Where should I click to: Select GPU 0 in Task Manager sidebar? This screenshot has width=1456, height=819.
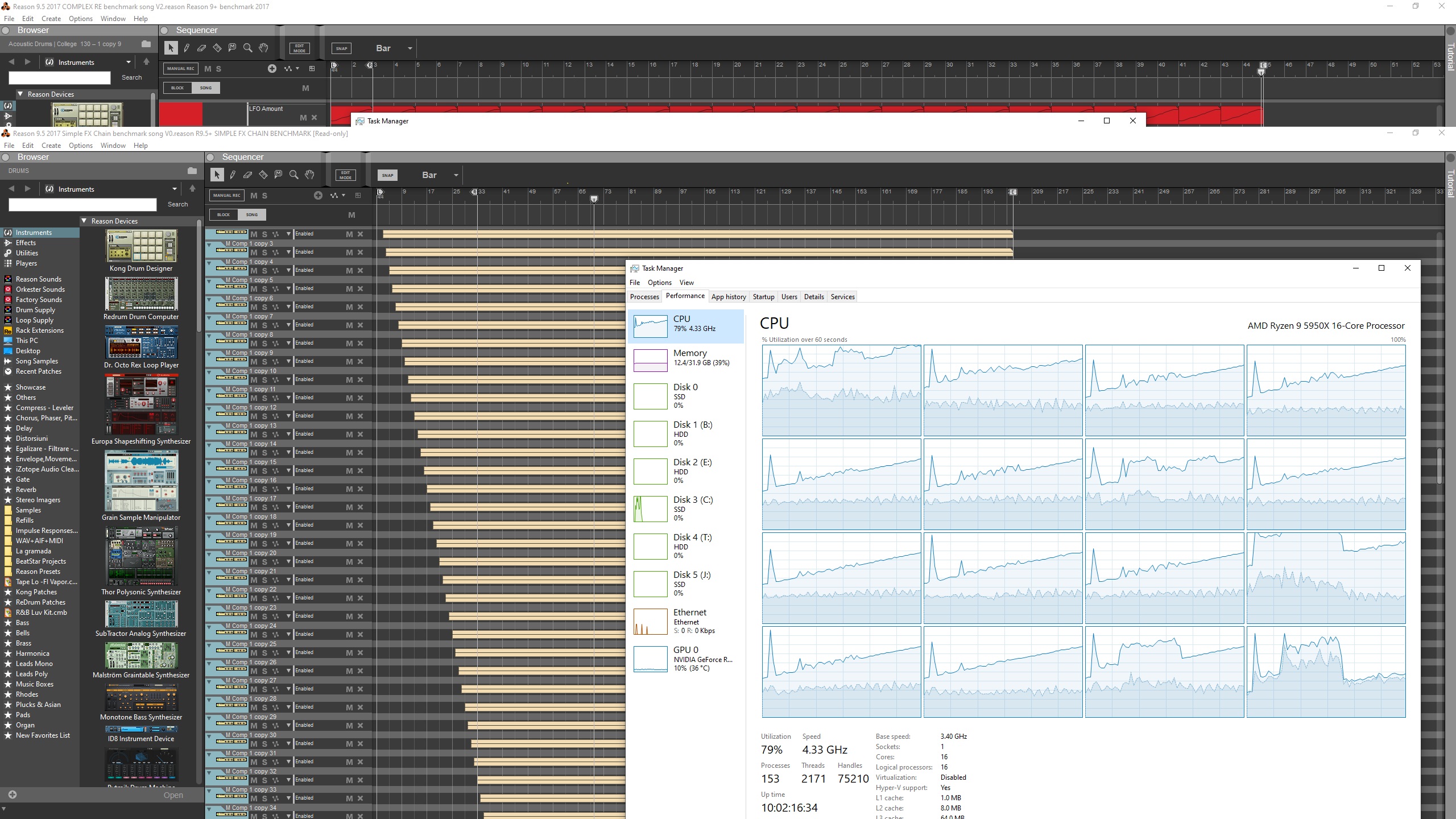[x=686, y=659]
